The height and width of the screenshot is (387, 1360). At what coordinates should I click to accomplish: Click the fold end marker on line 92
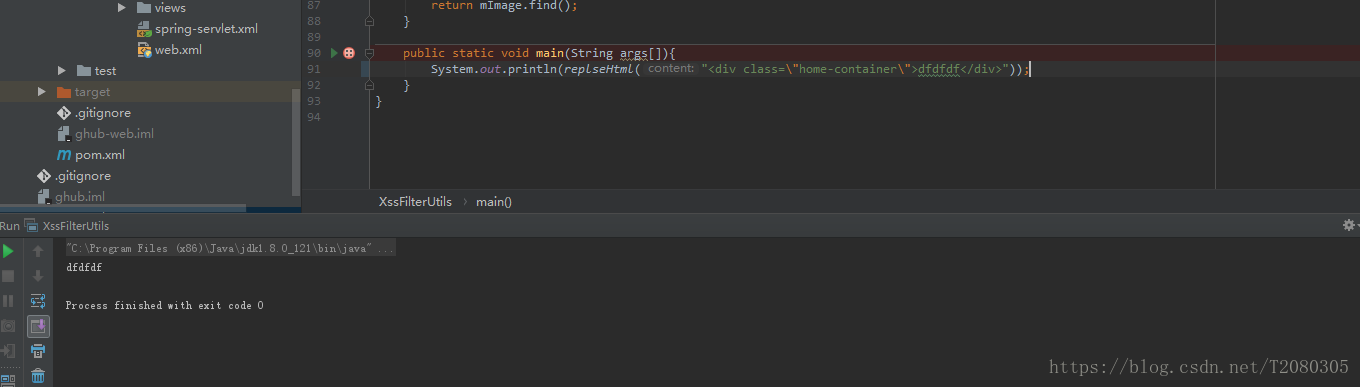tap(369, 85)
